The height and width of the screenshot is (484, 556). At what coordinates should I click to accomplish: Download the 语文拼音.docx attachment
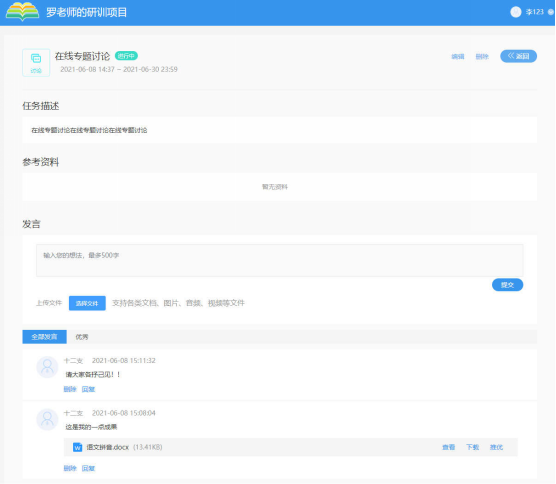point(472,447)
